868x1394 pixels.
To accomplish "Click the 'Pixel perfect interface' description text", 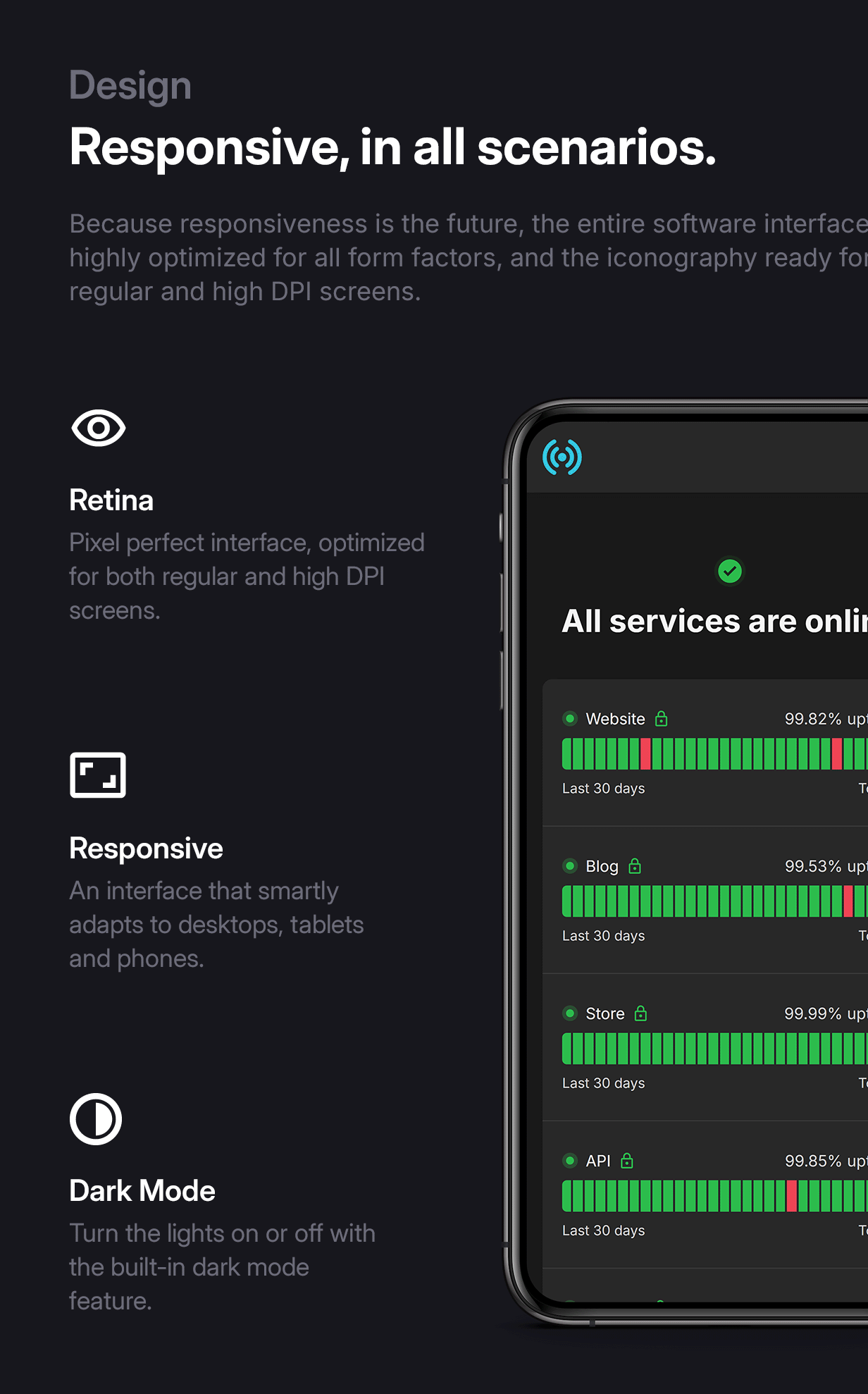I will tap(247, 576).
